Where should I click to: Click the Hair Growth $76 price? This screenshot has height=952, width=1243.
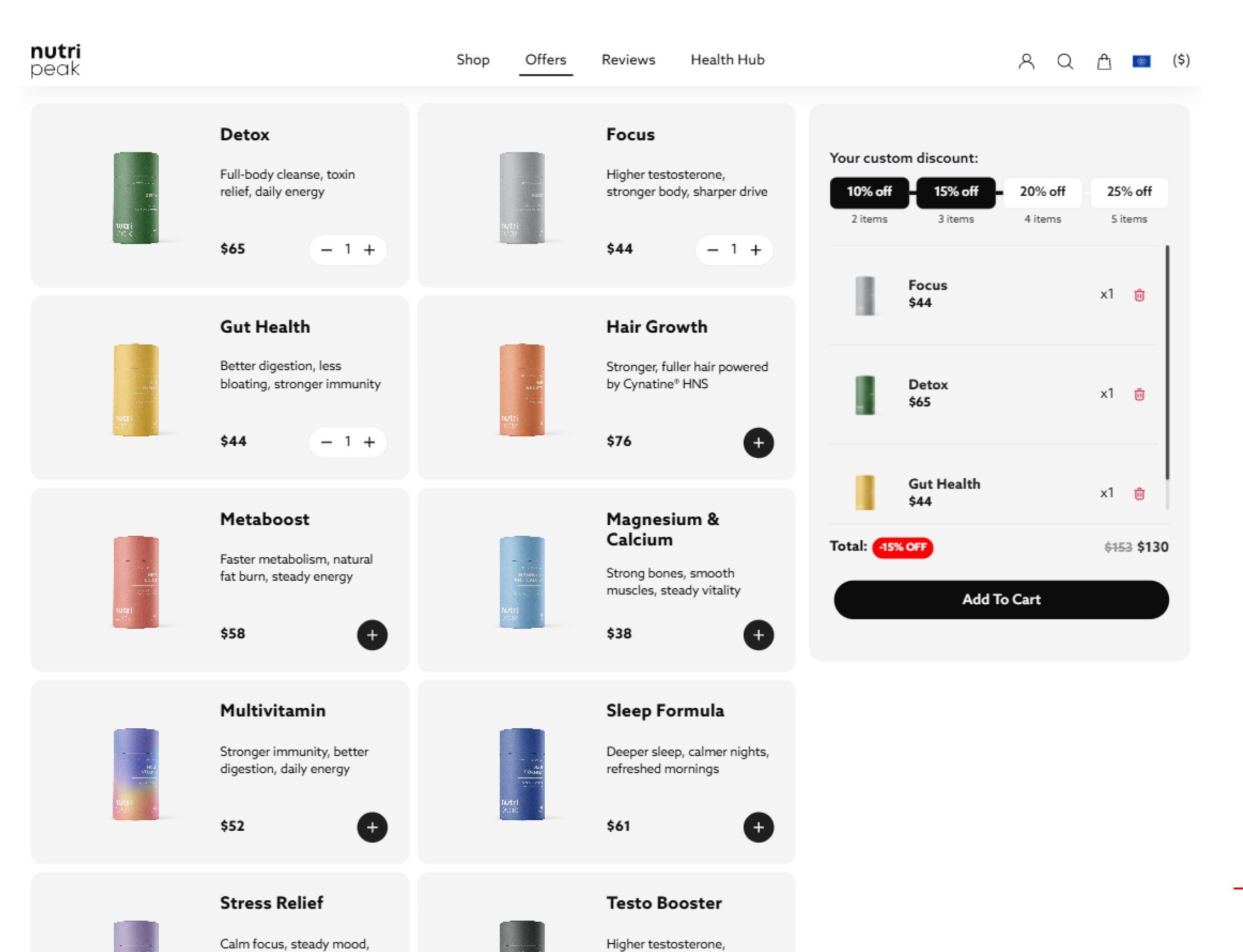(619, 441)
